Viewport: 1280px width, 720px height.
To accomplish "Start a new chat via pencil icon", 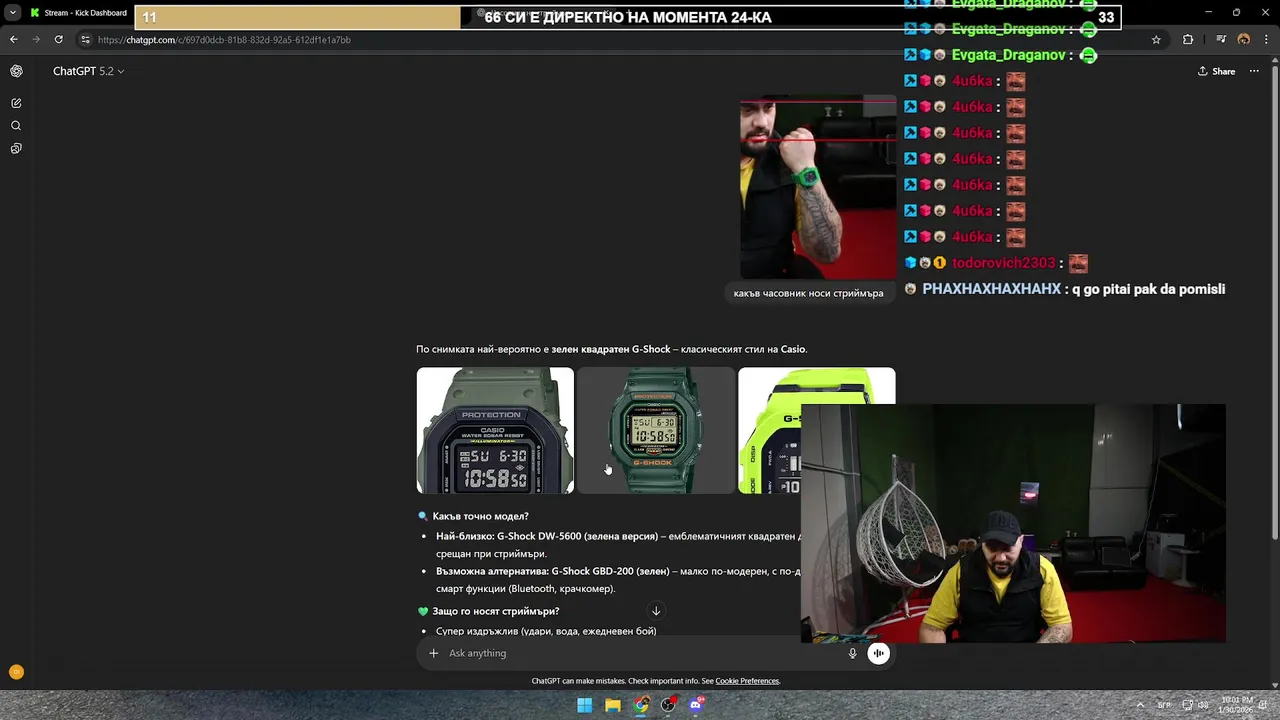I will pos(16,103).
